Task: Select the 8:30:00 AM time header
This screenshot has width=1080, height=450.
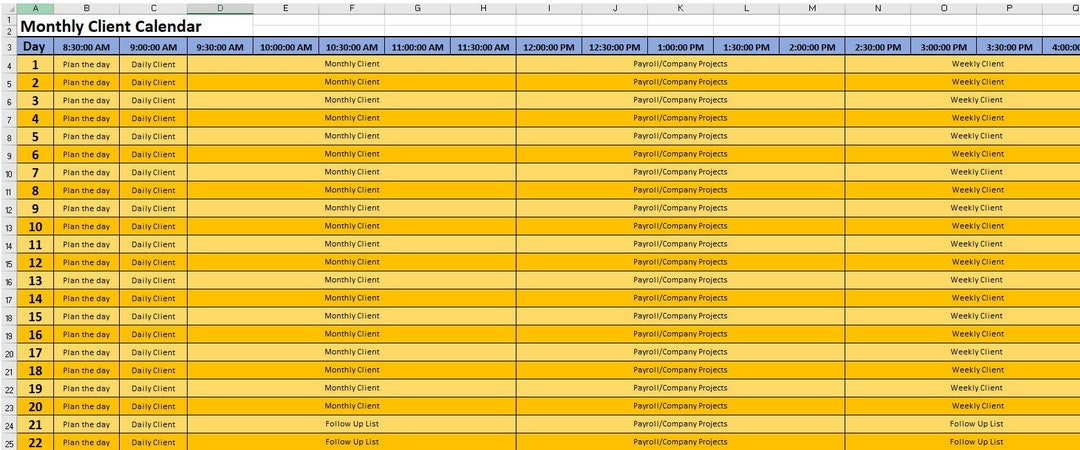Action: (86, 47)
